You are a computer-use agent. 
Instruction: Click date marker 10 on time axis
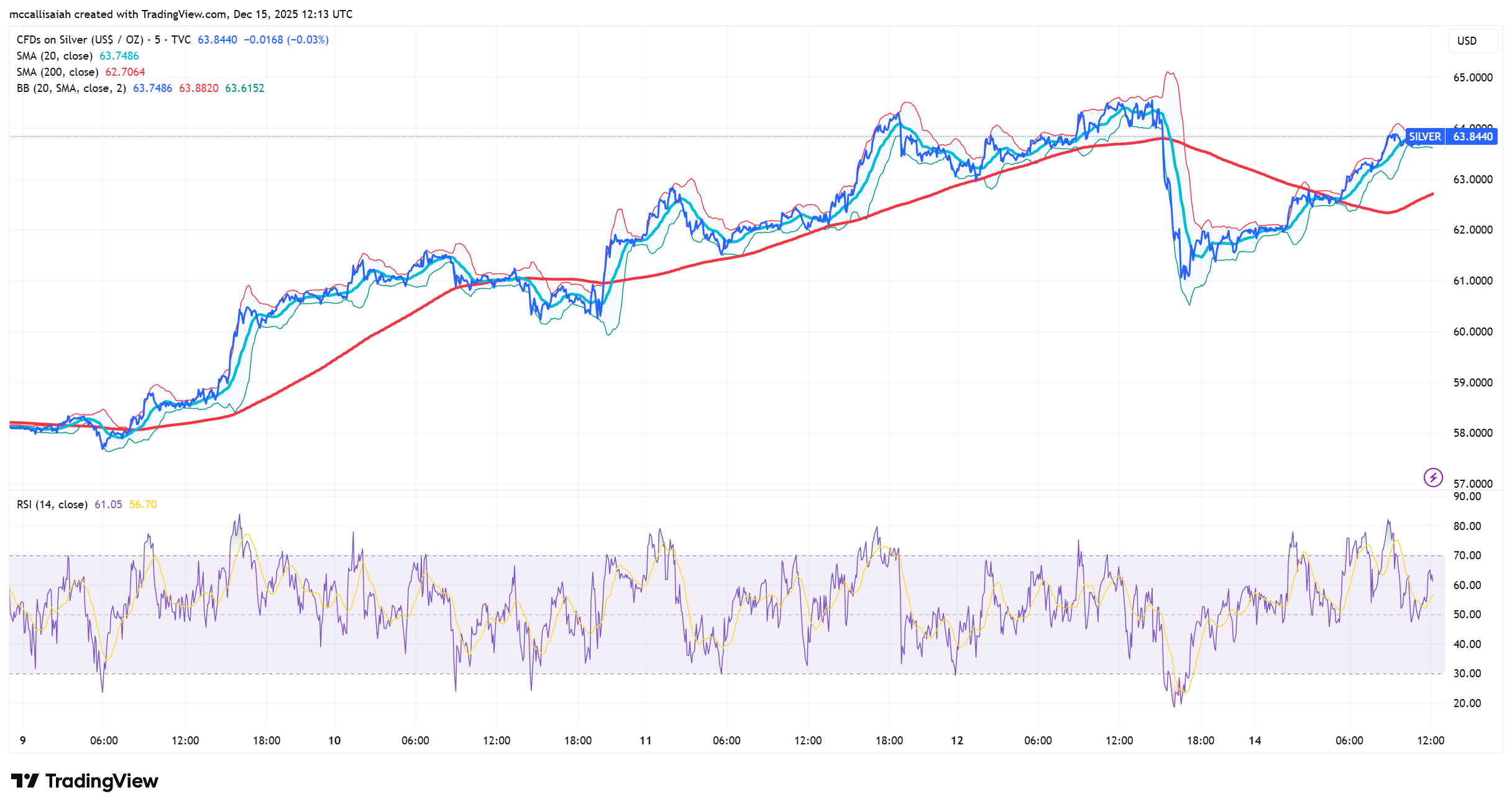point(334,741)
